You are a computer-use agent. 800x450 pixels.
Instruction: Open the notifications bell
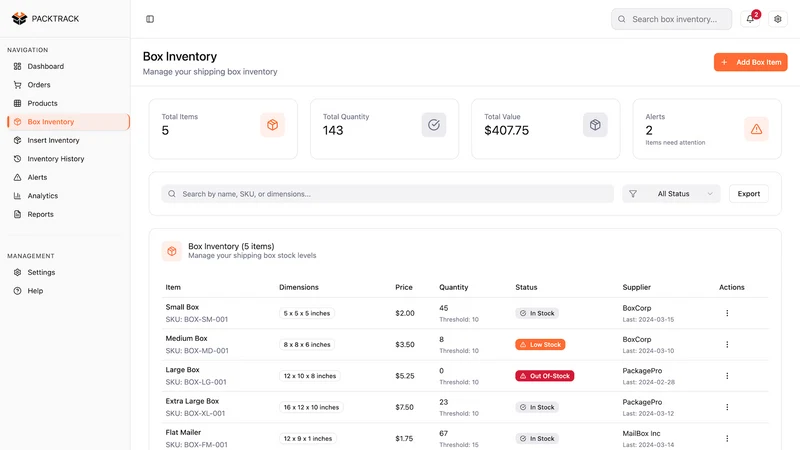click(750, 19)
